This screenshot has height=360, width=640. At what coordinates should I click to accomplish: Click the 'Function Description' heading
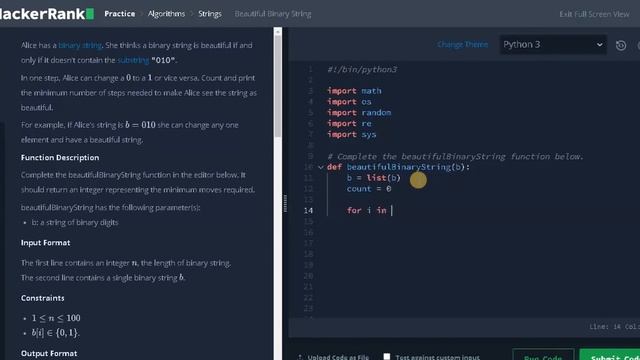[x=60, y=158]
